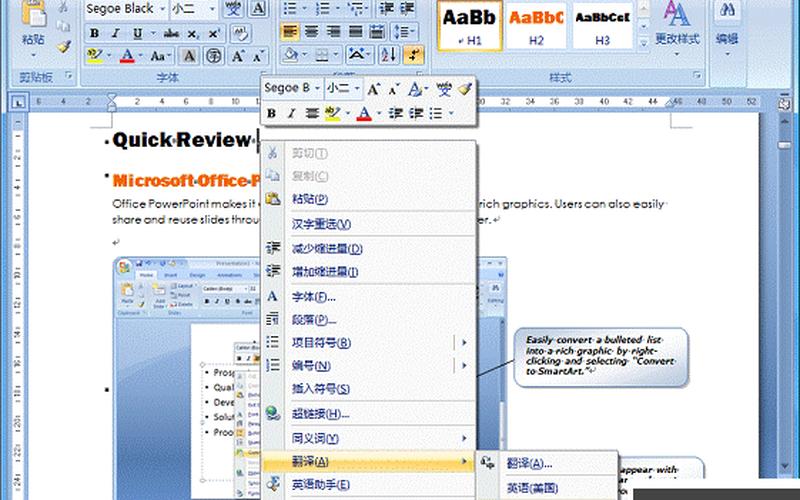Click Shrink Font icon in ribbon
This screenshot has width=800, height=500.
pos(258,56)
